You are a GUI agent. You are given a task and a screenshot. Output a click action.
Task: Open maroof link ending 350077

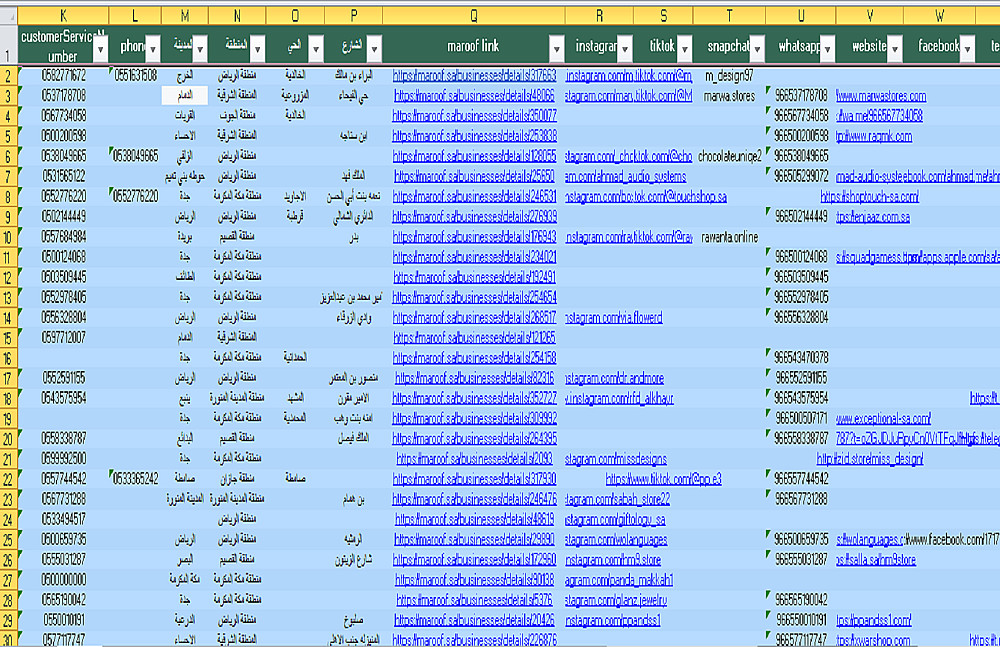474,115
